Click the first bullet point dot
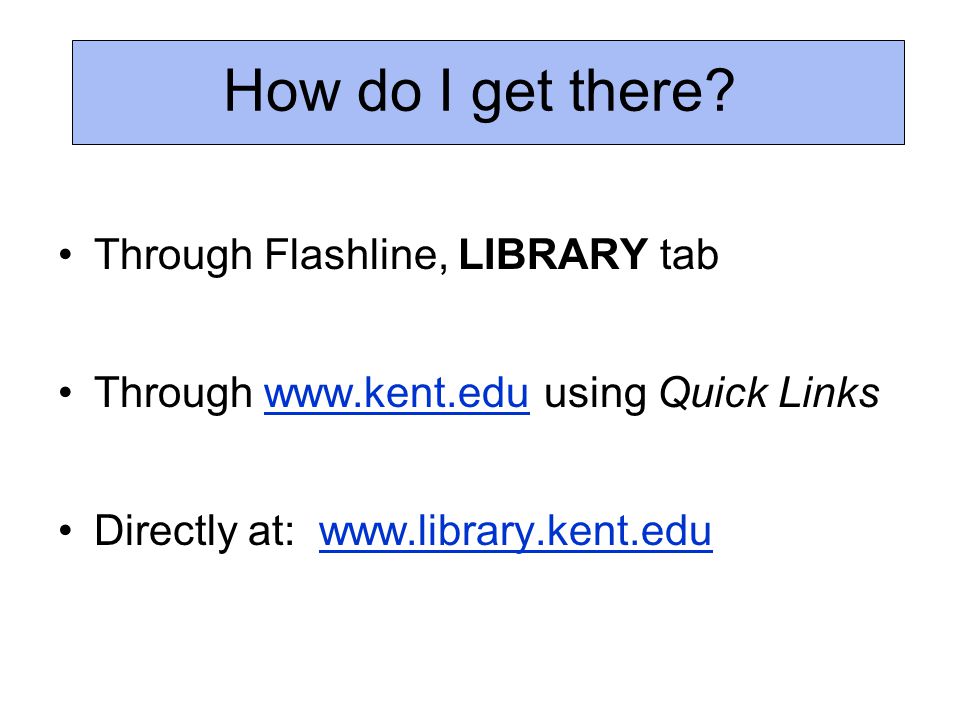The height and width of the screenshot is (720, 960). coord(66,255)
